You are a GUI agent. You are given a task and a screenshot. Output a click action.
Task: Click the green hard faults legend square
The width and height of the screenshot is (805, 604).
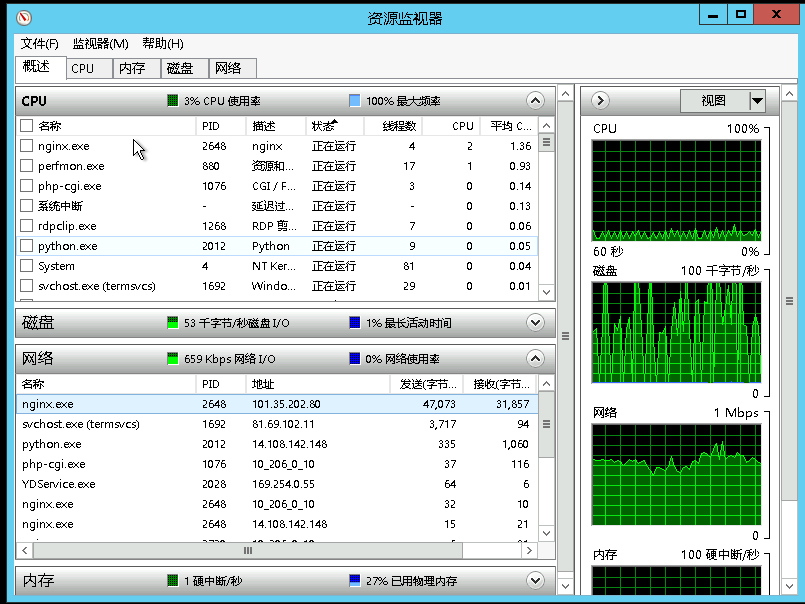(x=172, y=580)
